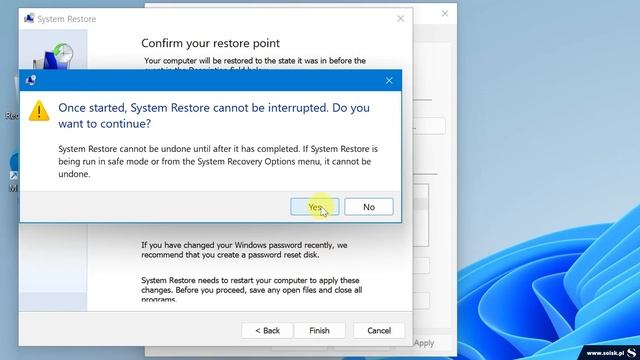Viewport: 640px width, 360px height.
Task: Cancel the System Restore wizard
Action: (x=379, y=331)
